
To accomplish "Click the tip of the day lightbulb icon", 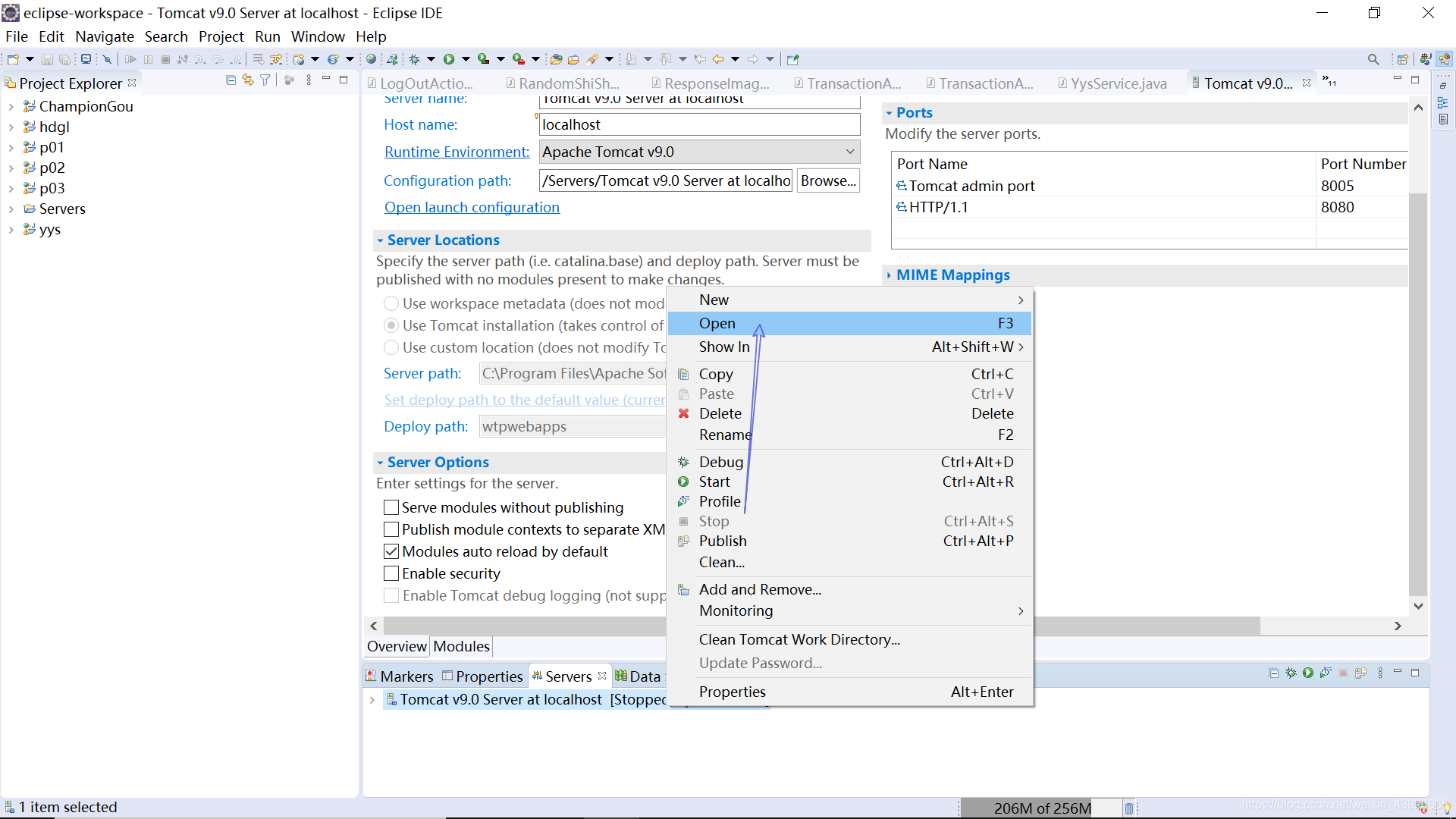I will tap(1447, 808).
